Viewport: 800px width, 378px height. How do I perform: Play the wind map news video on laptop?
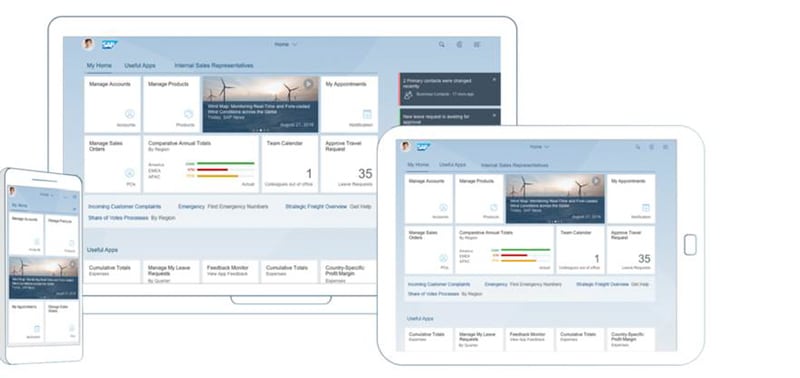308,84
